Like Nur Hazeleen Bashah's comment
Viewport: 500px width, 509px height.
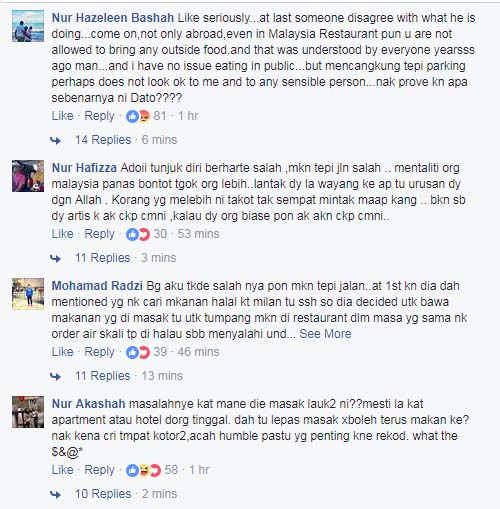[62, 116]
